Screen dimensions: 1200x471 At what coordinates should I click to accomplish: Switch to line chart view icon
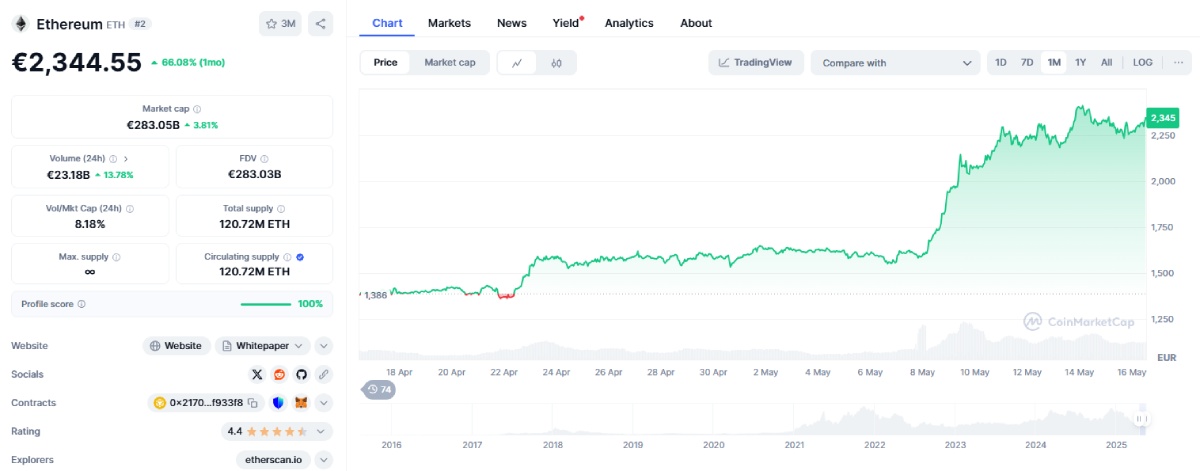(517, 63)
